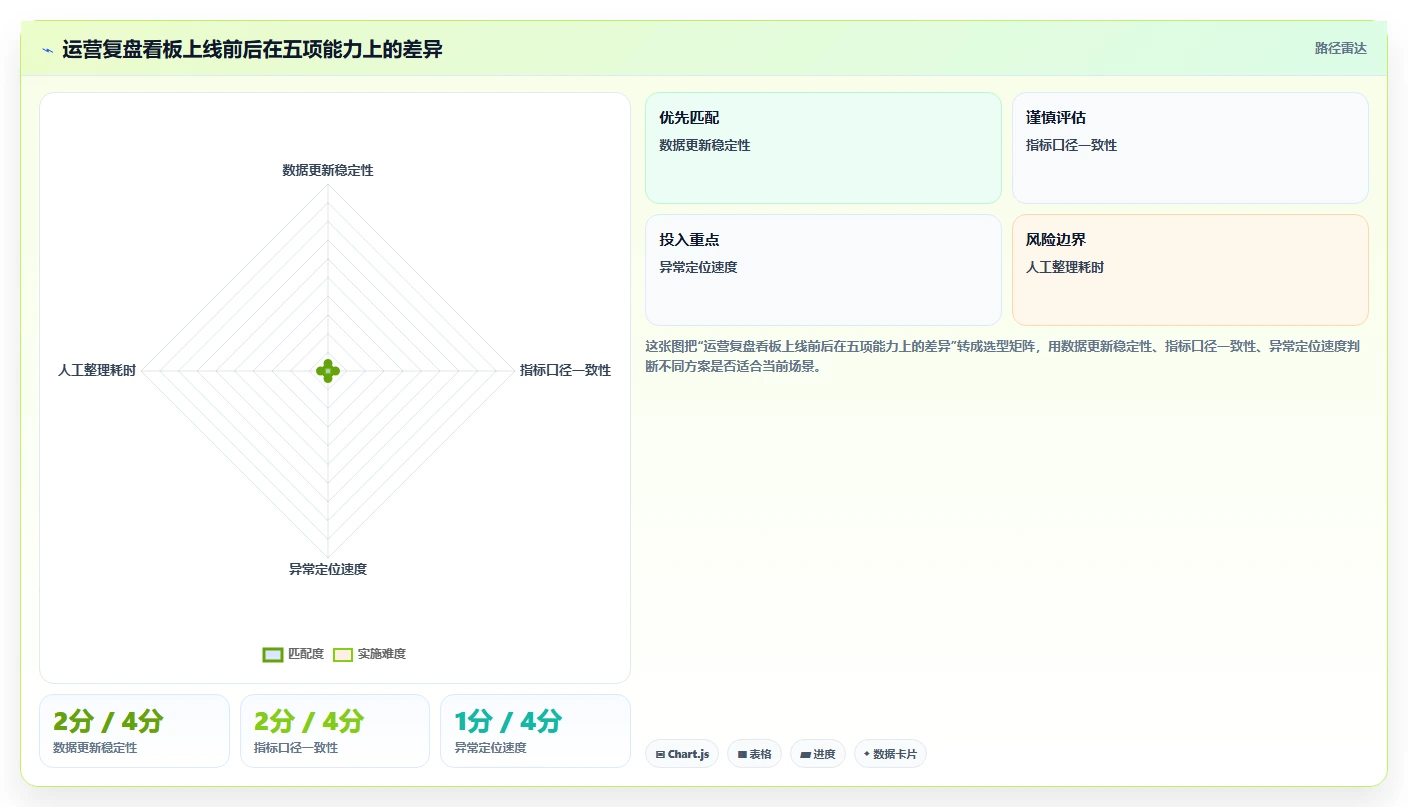Open the 投入重点 card
This screenshot has height=807, width=1408.
pos(823,270)
